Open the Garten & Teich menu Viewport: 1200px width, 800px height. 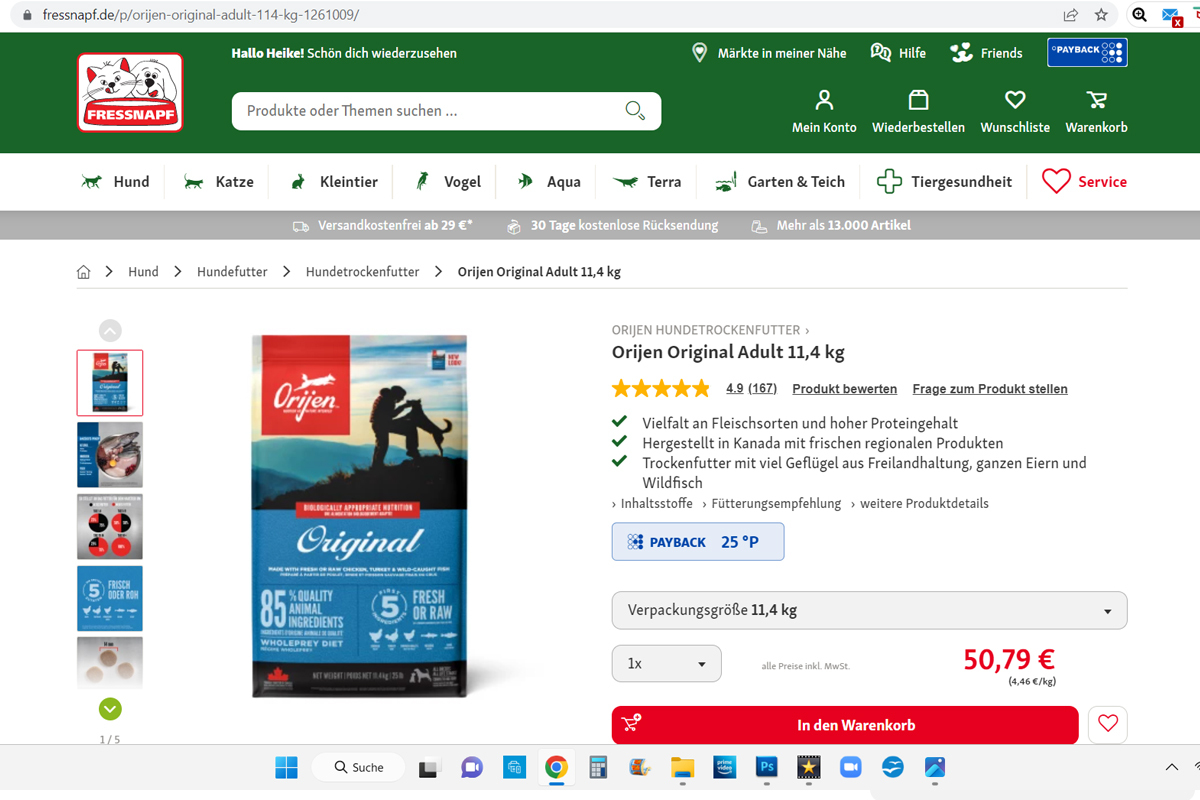pos(780,182)
